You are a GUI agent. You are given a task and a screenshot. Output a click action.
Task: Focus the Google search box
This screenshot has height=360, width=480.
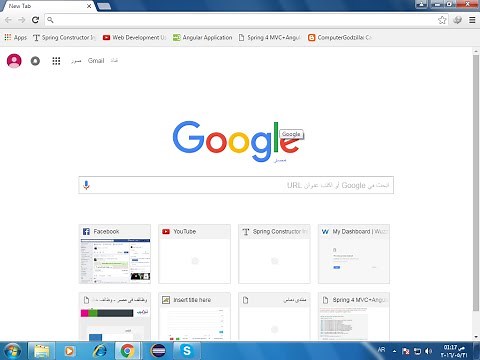click(236, 185)
